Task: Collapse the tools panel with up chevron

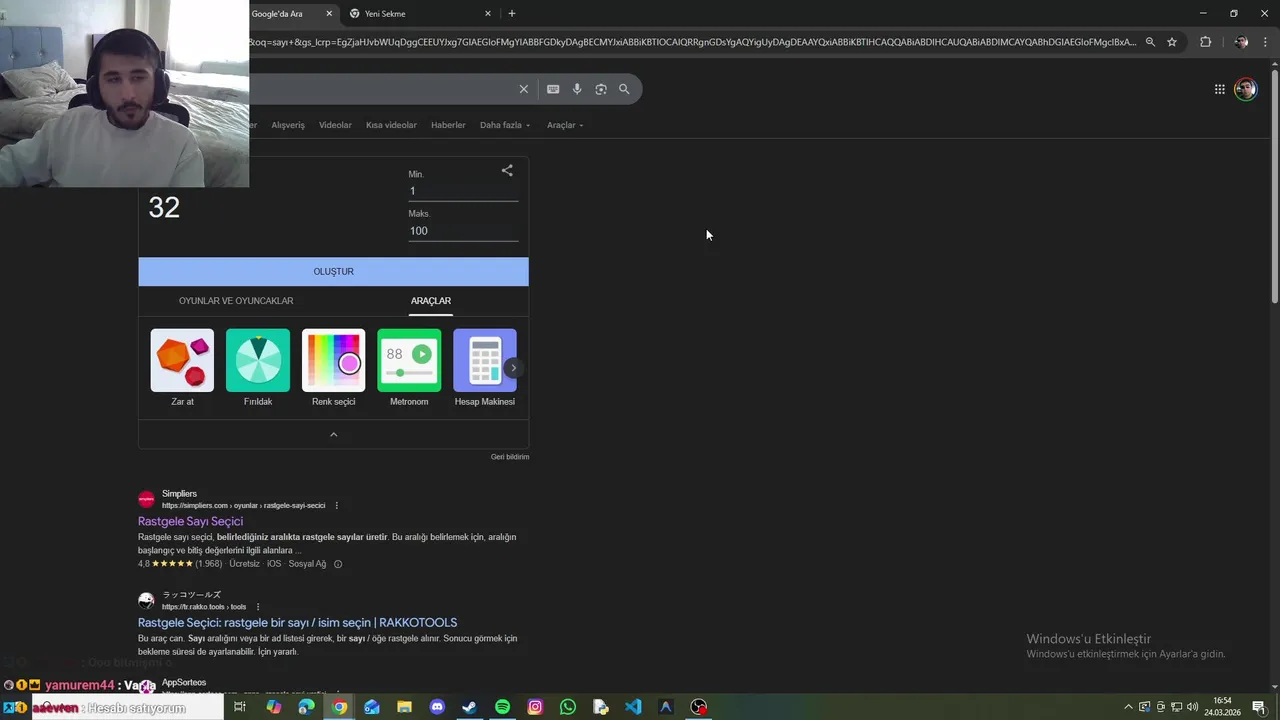Action: (x=334, y=434)
